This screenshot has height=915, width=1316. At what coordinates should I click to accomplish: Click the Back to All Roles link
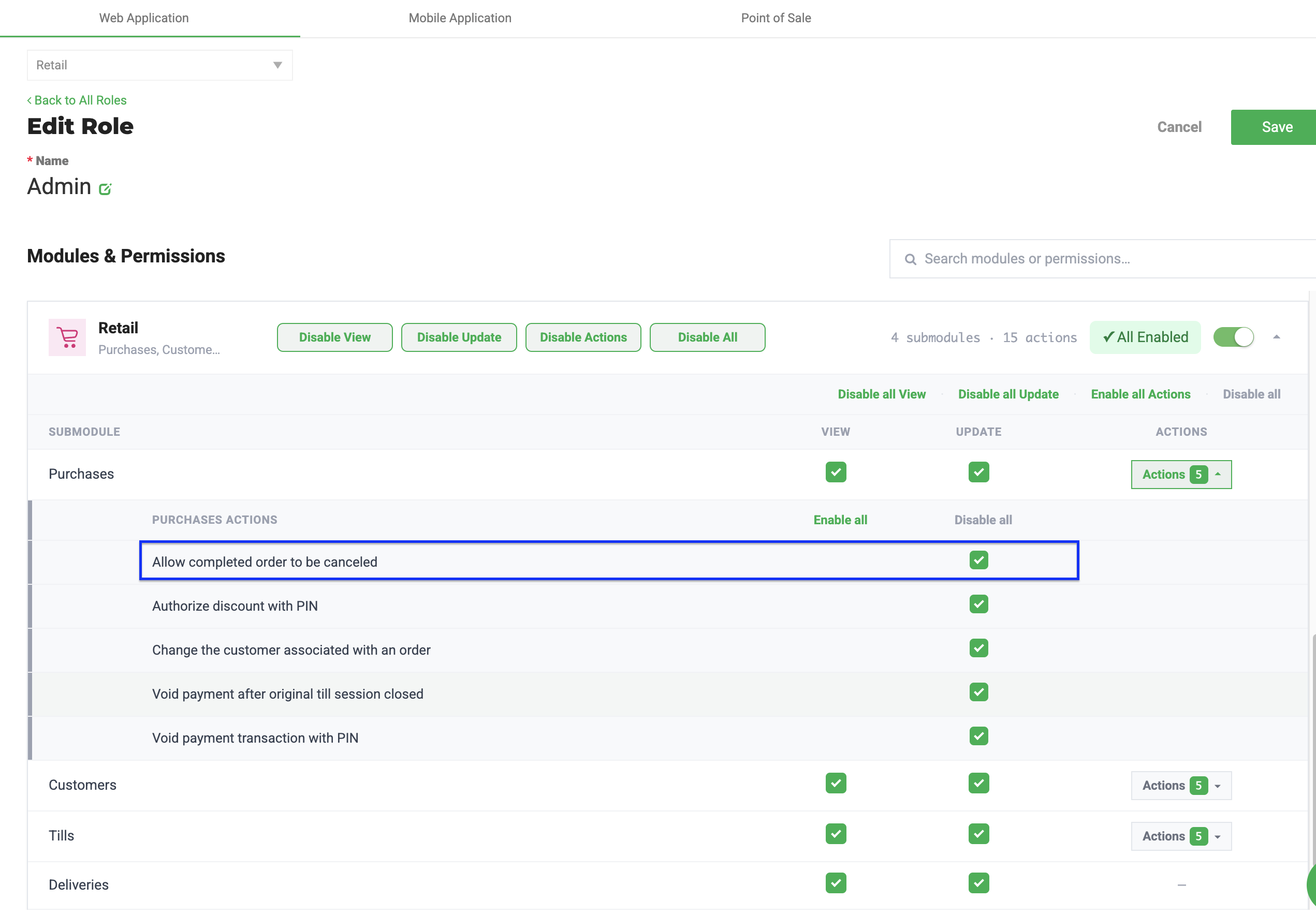coord(77,100)
